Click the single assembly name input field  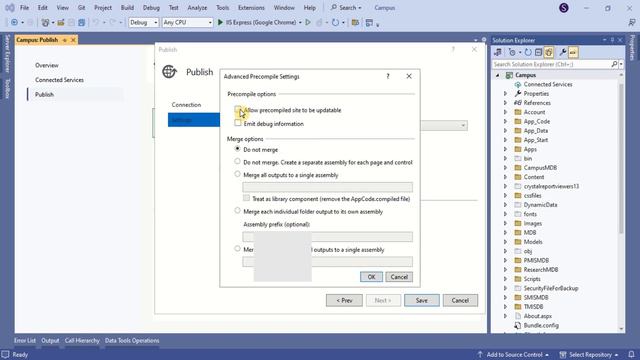[327, 187]
